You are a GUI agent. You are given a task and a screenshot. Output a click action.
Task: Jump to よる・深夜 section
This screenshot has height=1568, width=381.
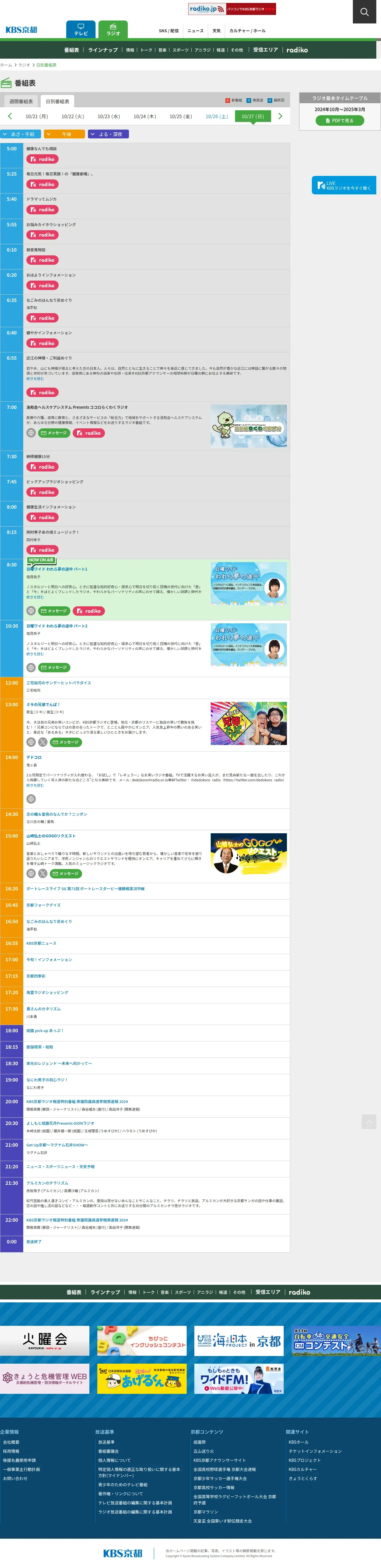tap(108, 134)
